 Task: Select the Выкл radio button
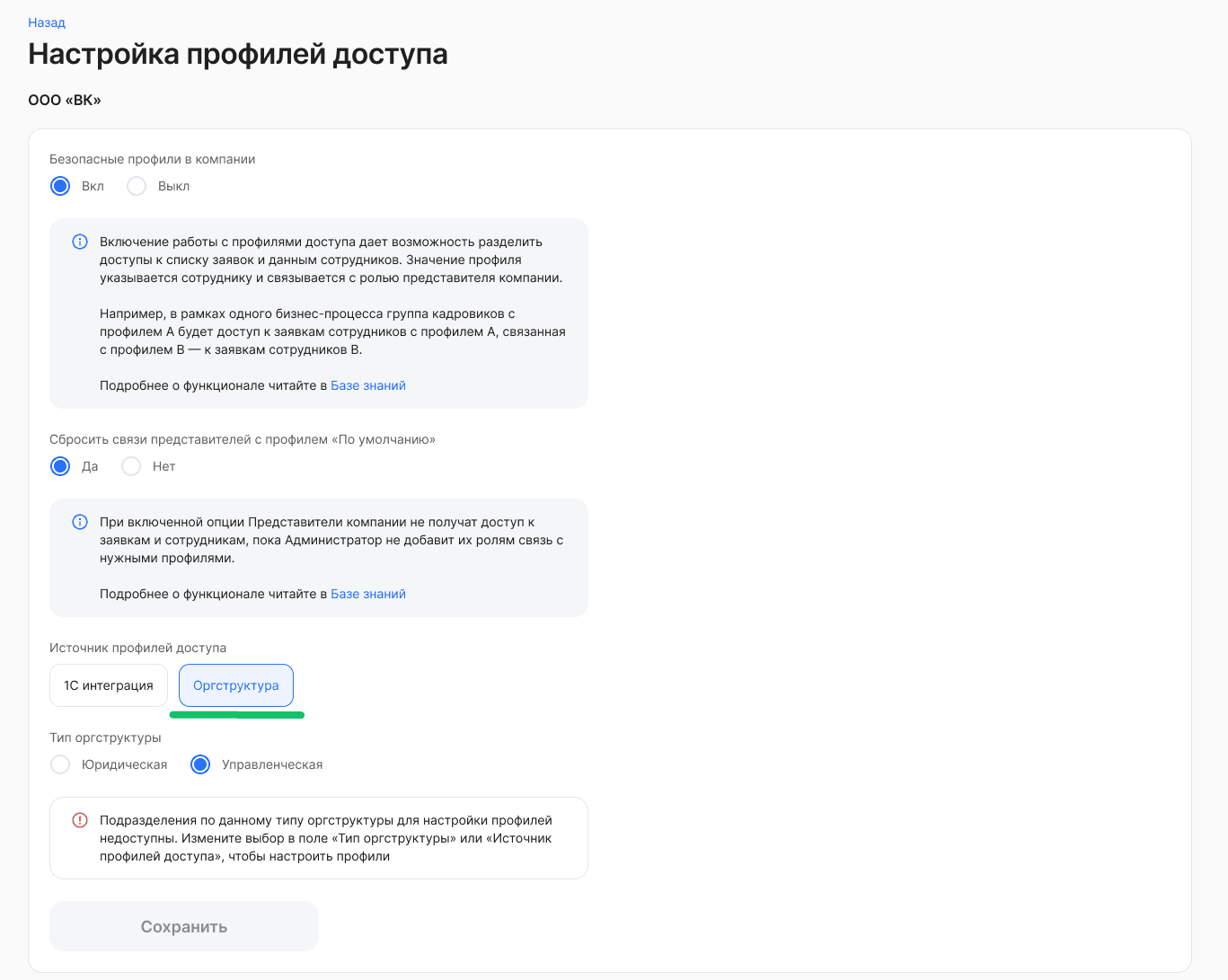[136, 186]
